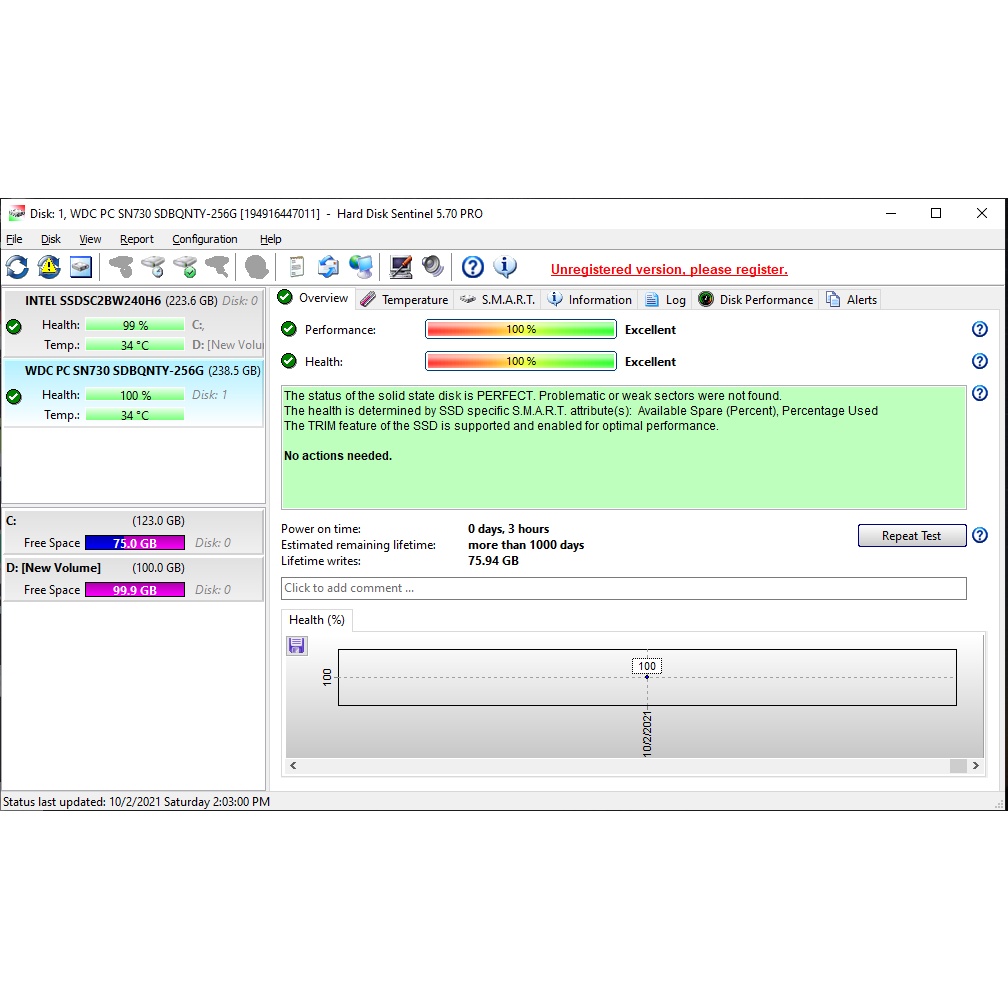Image resolution: width=1008 pixels, height=1008 pixels.
Task: Click the refresh icon in the toolbar
Action: pyautogui.click(x=17, y=267)
